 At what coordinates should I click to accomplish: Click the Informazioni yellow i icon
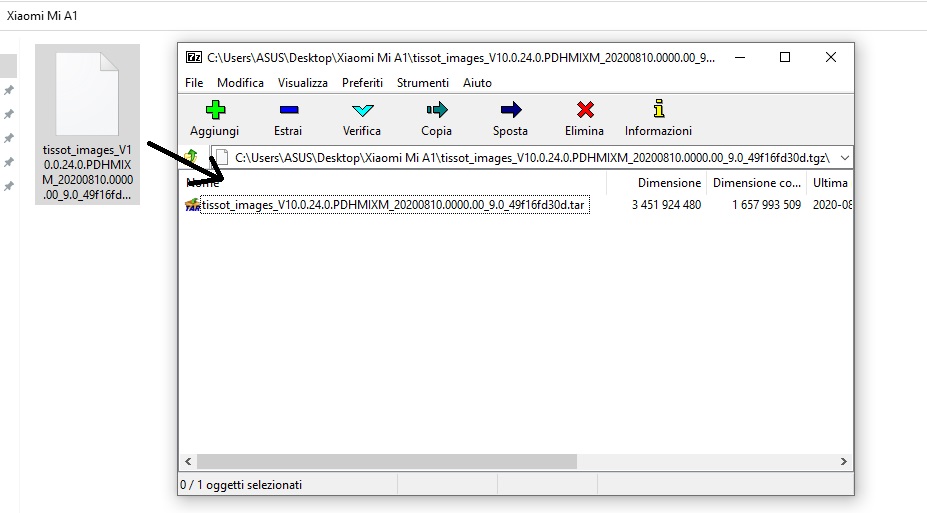coord(659,109)
